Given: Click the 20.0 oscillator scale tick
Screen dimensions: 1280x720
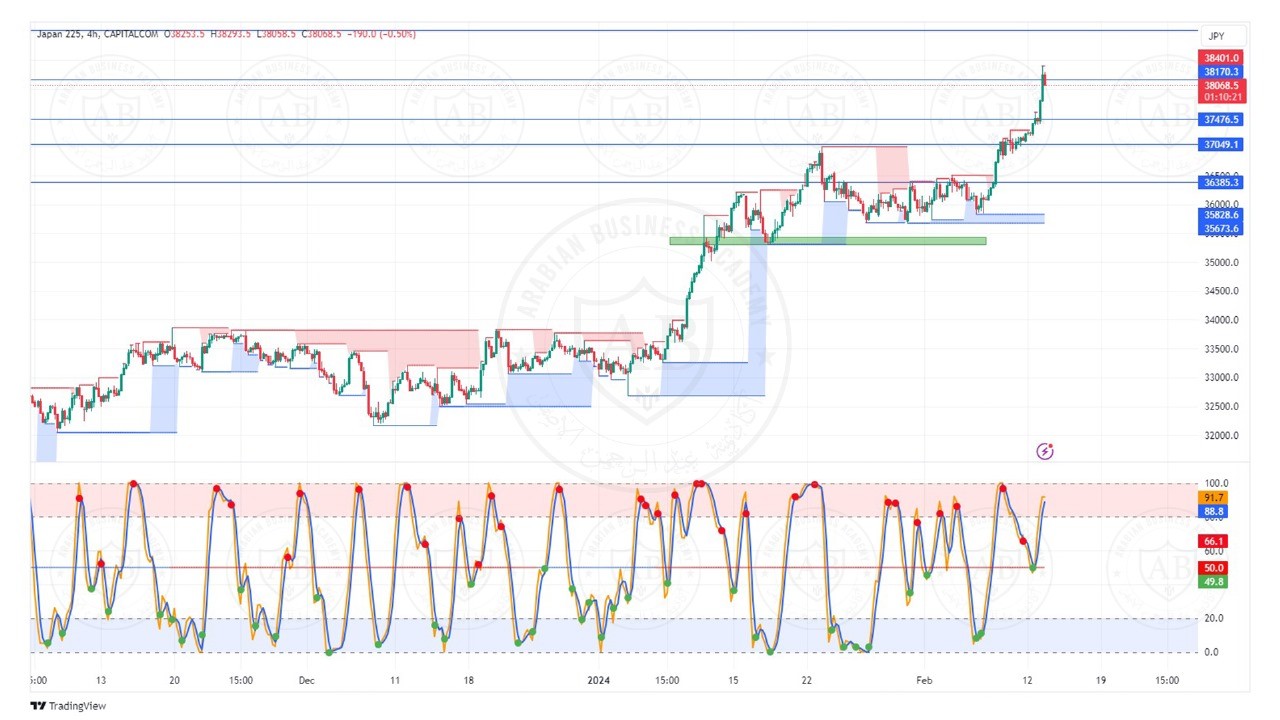Looking at the screenshot, I should tap(1213, 618).
